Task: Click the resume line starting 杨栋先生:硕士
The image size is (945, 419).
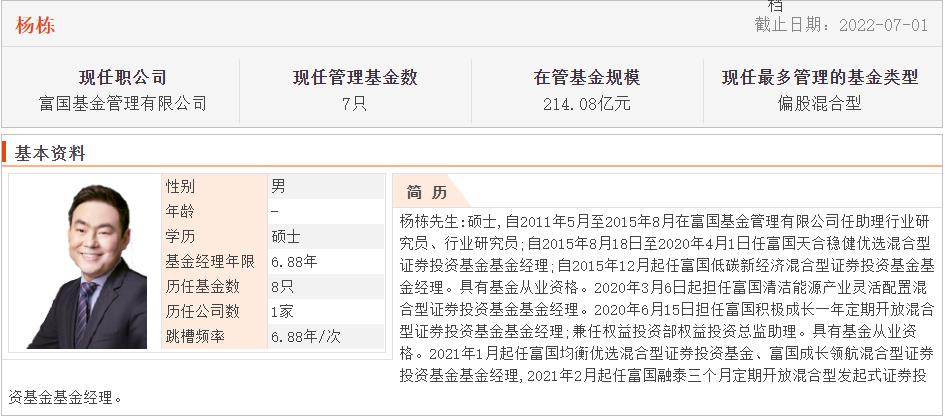Action: coord(665,222)
